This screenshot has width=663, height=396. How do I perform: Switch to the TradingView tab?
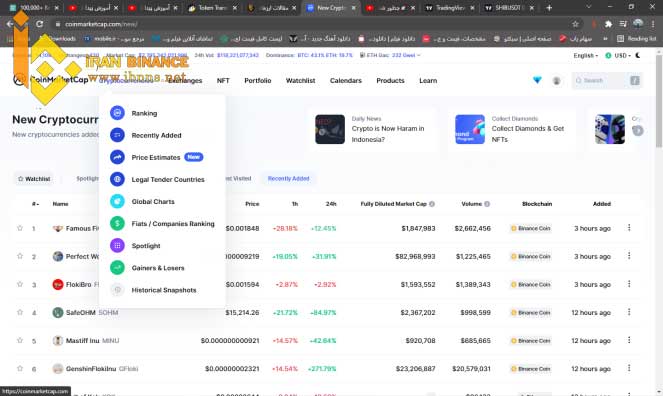pos(449,8)
